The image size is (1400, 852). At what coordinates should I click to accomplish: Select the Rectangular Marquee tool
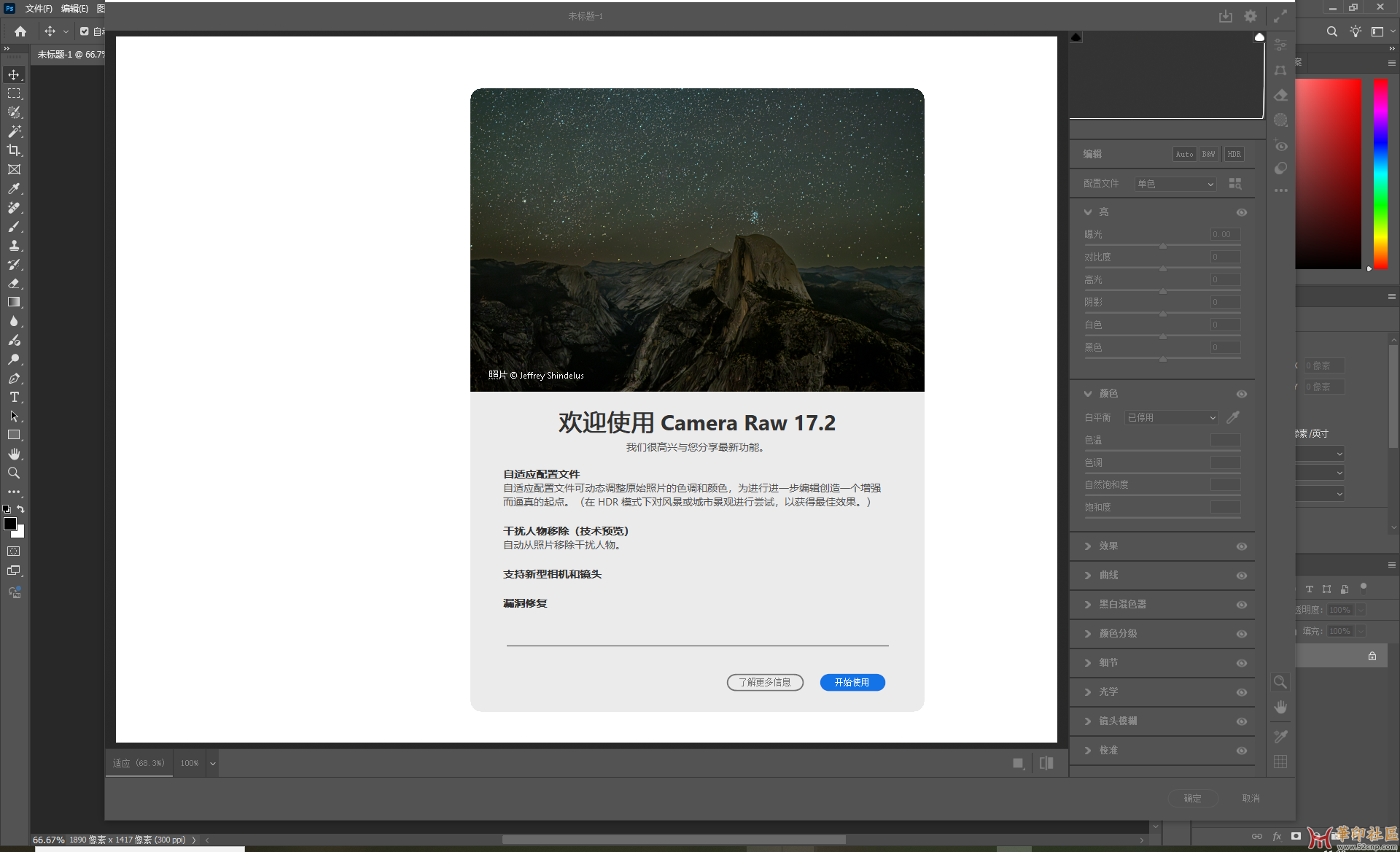click(x=14, y=93)
